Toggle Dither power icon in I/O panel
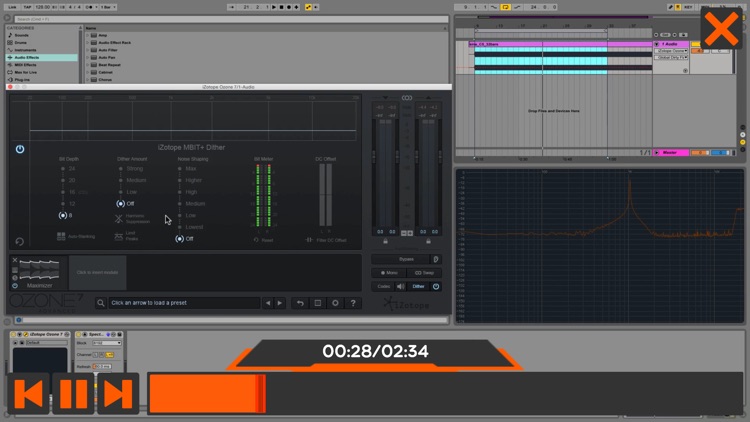 click(436, 287)
